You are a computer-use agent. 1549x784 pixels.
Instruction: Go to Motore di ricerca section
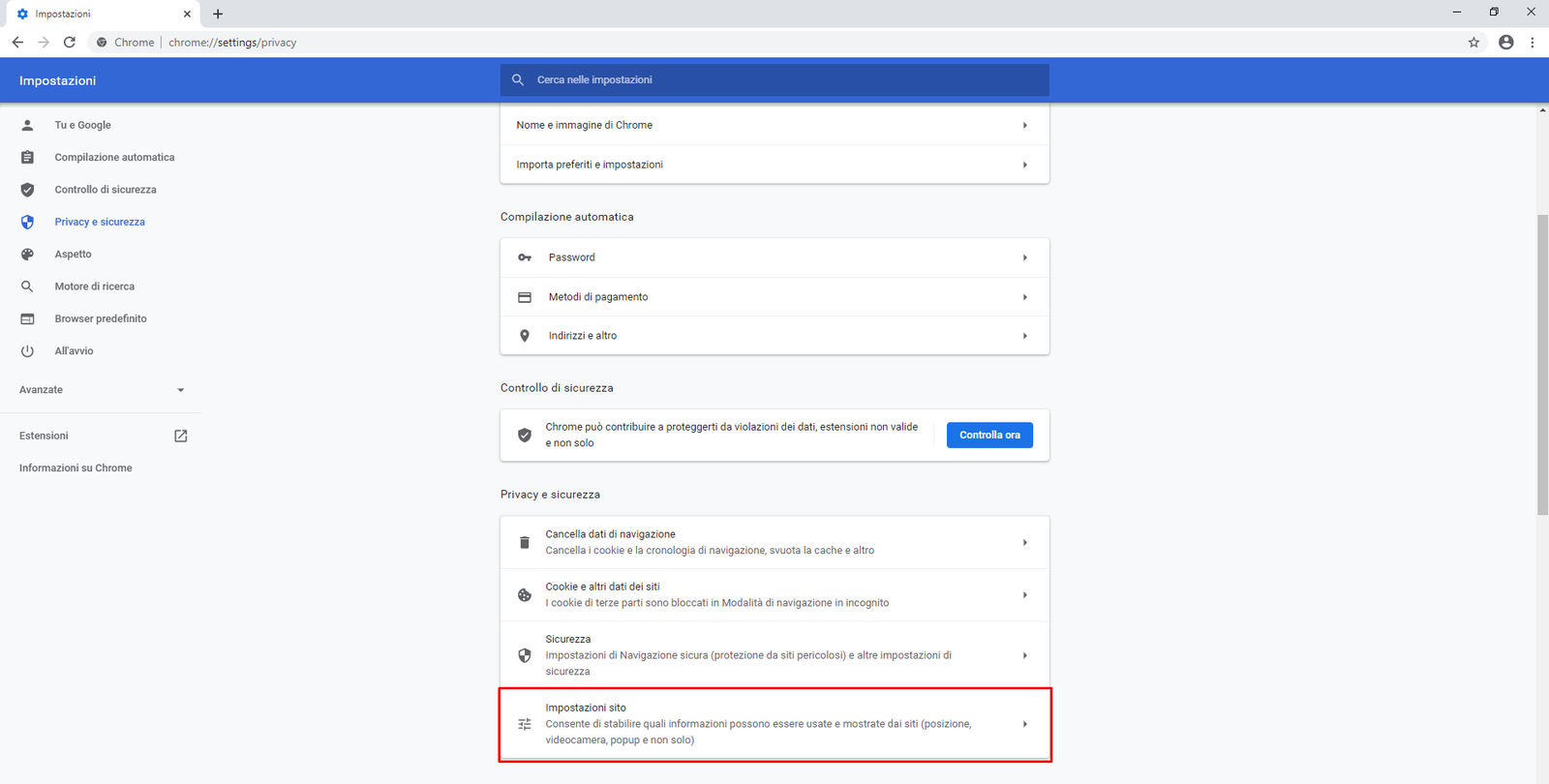pyautogui.click(x=94, y=286)
